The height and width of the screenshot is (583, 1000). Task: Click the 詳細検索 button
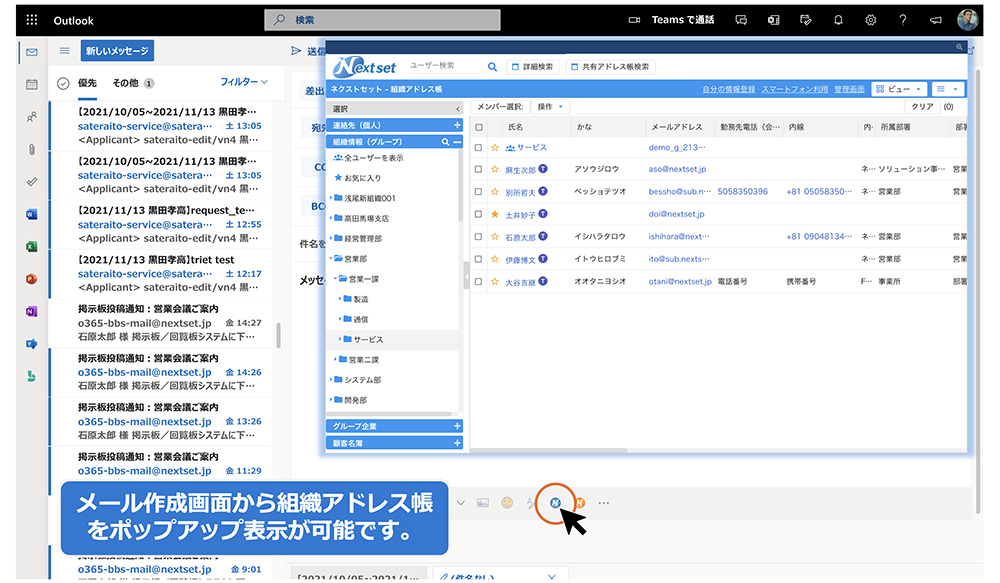tap(533, 66)
